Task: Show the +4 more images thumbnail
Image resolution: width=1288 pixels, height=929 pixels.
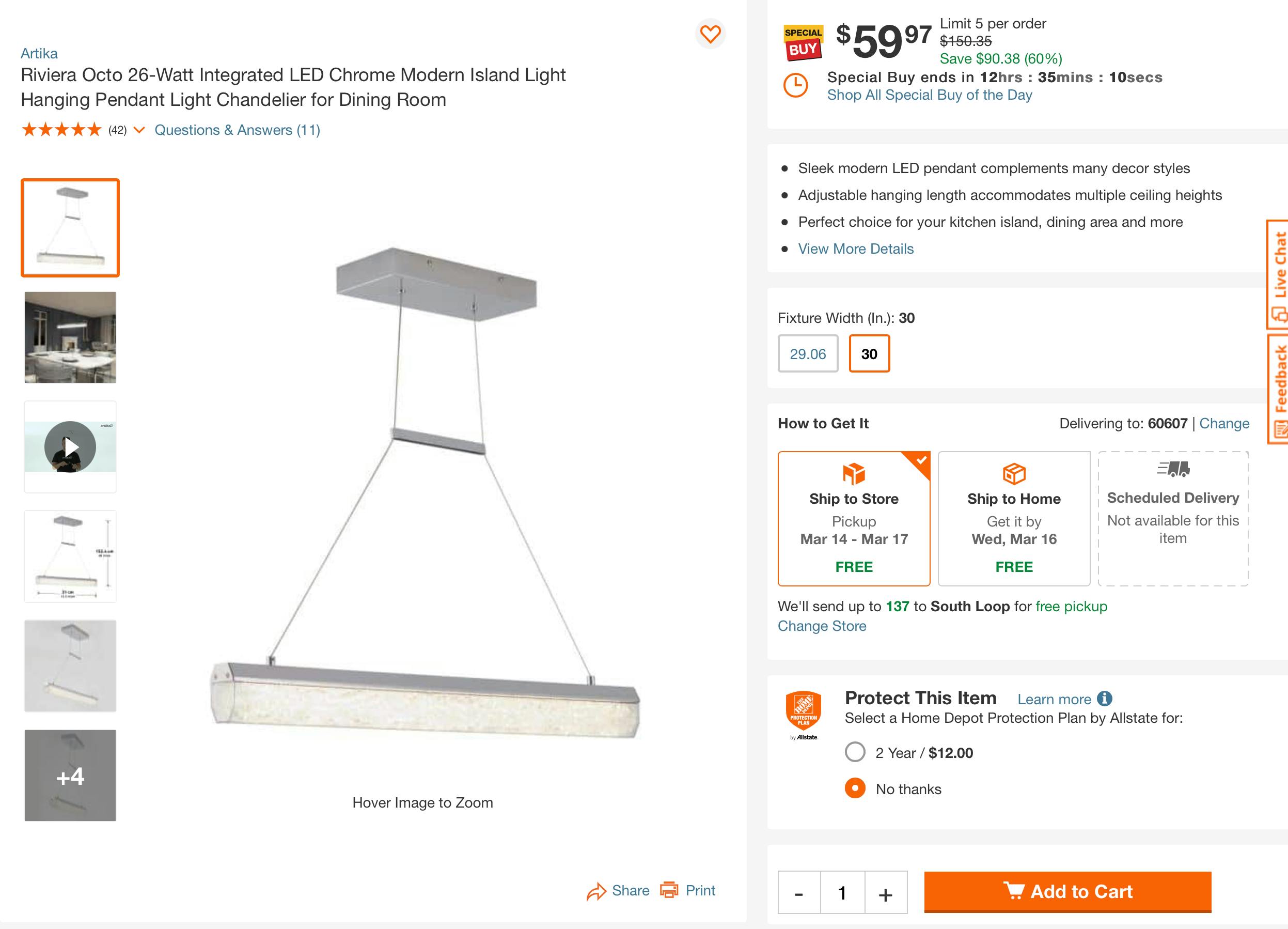Action: pyautogui.click(x=70, y=775)
